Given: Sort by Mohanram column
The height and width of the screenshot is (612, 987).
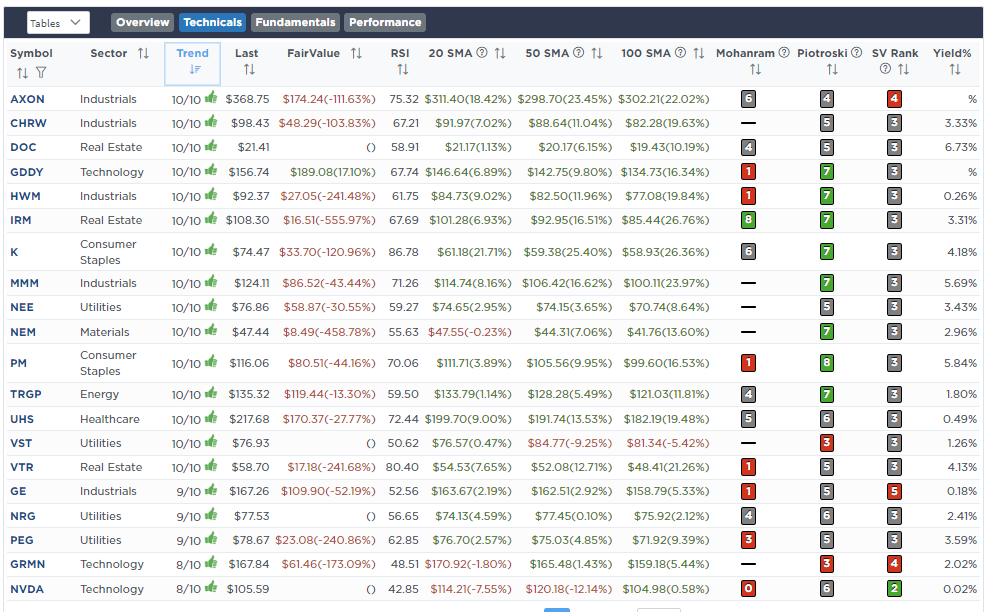Looking at the screenshot, I should (x=755, y=69).
